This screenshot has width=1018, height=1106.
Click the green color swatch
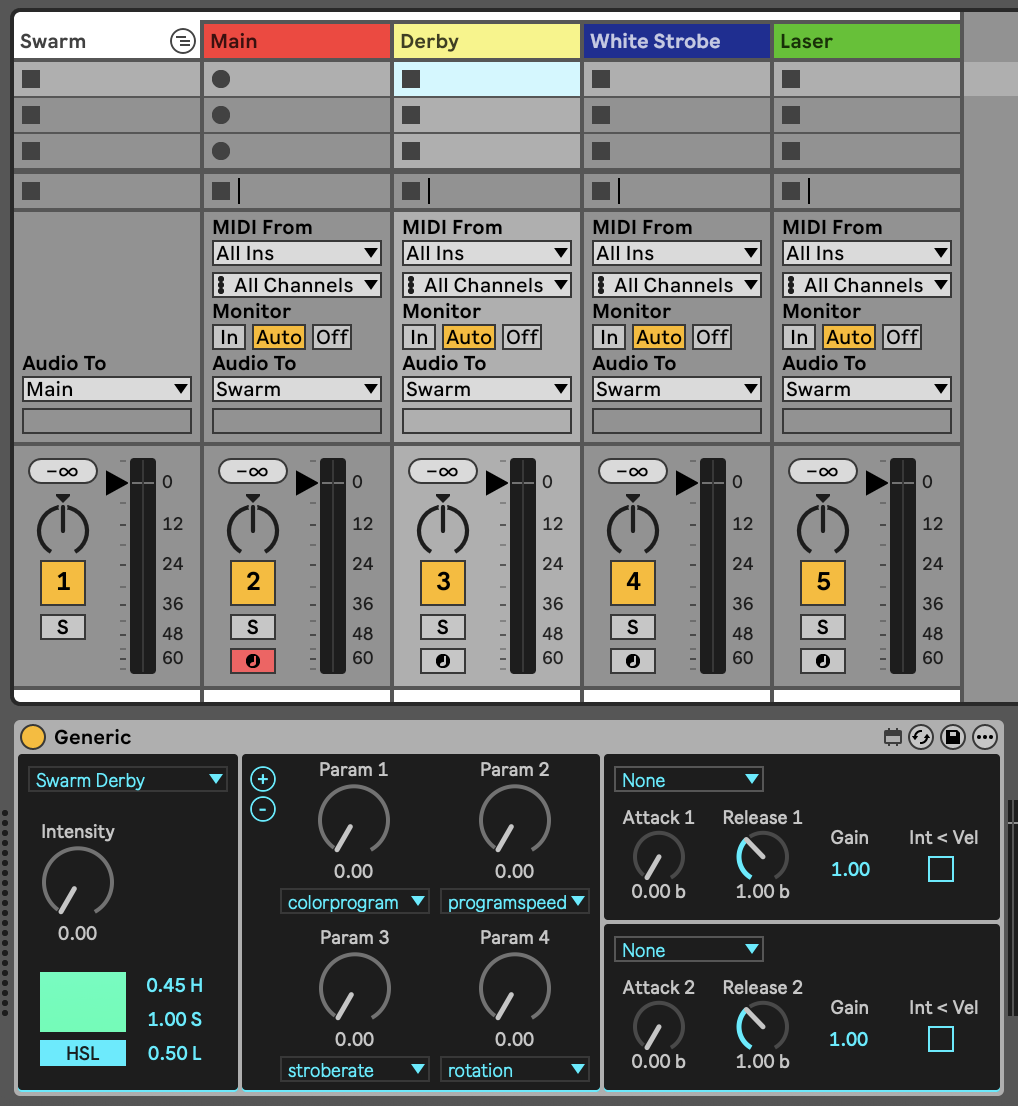point(83,1002)
